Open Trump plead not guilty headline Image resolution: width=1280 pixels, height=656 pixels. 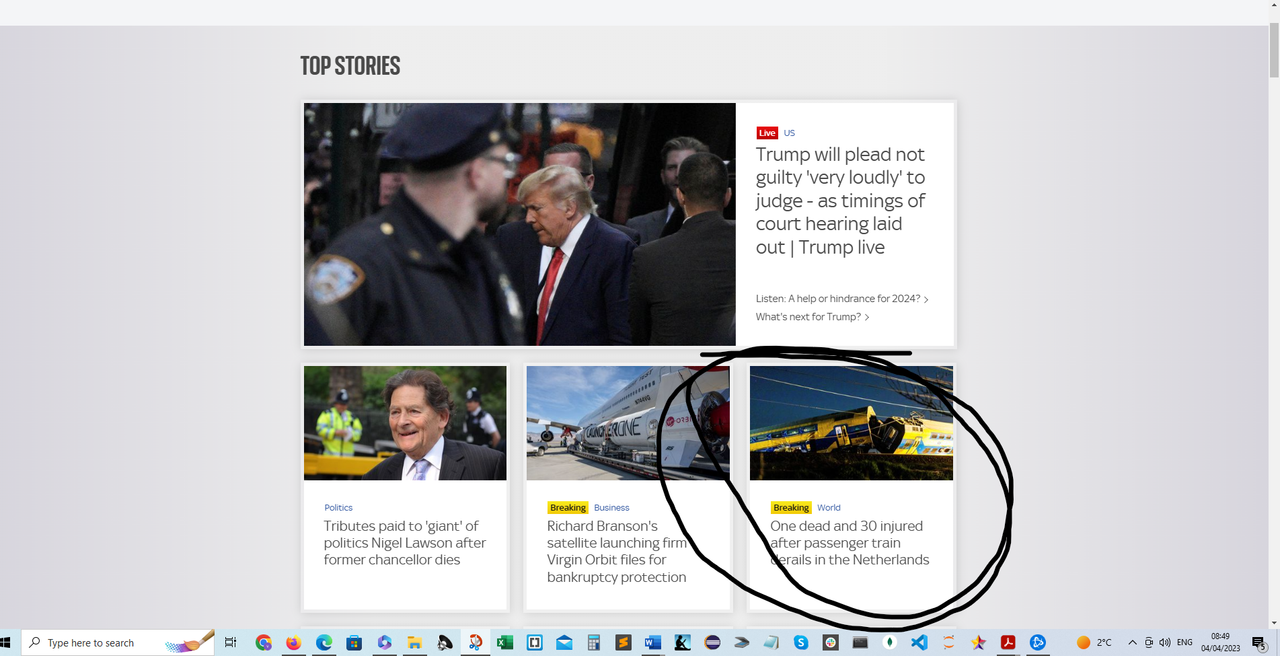840,200
